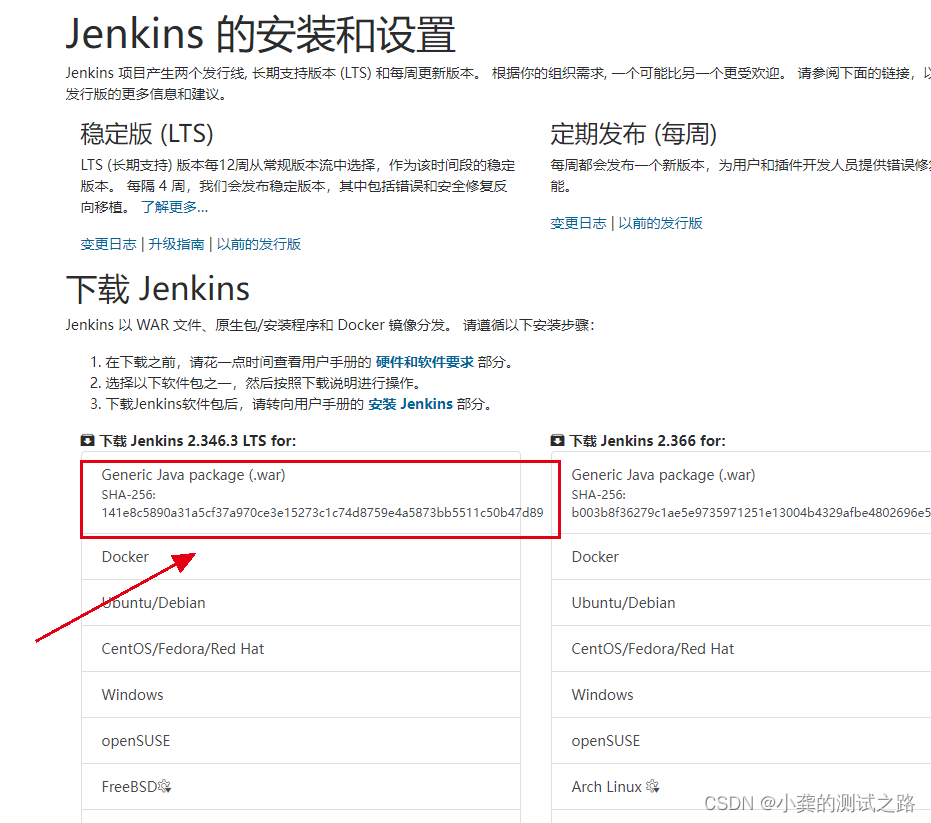
Task: Click the 下载 Jenkins 2.346.3 LTS for: label
Action: (198, 441)
